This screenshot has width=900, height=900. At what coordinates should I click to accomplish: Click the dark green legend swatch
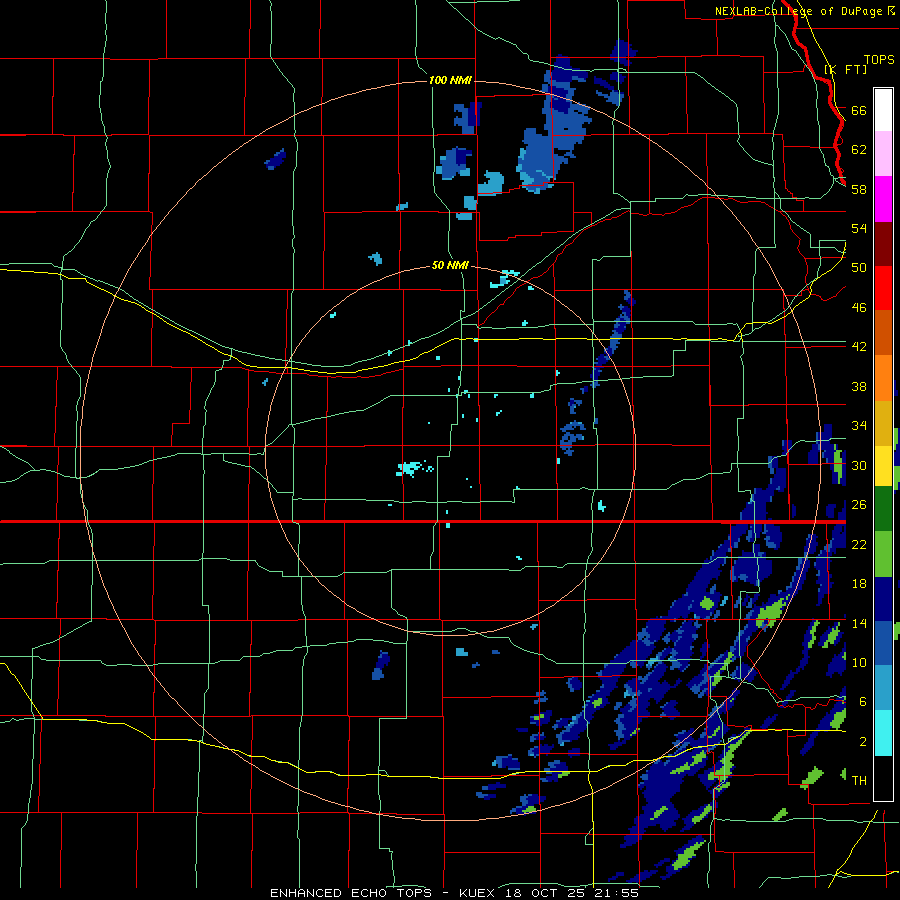pos(883,509)
